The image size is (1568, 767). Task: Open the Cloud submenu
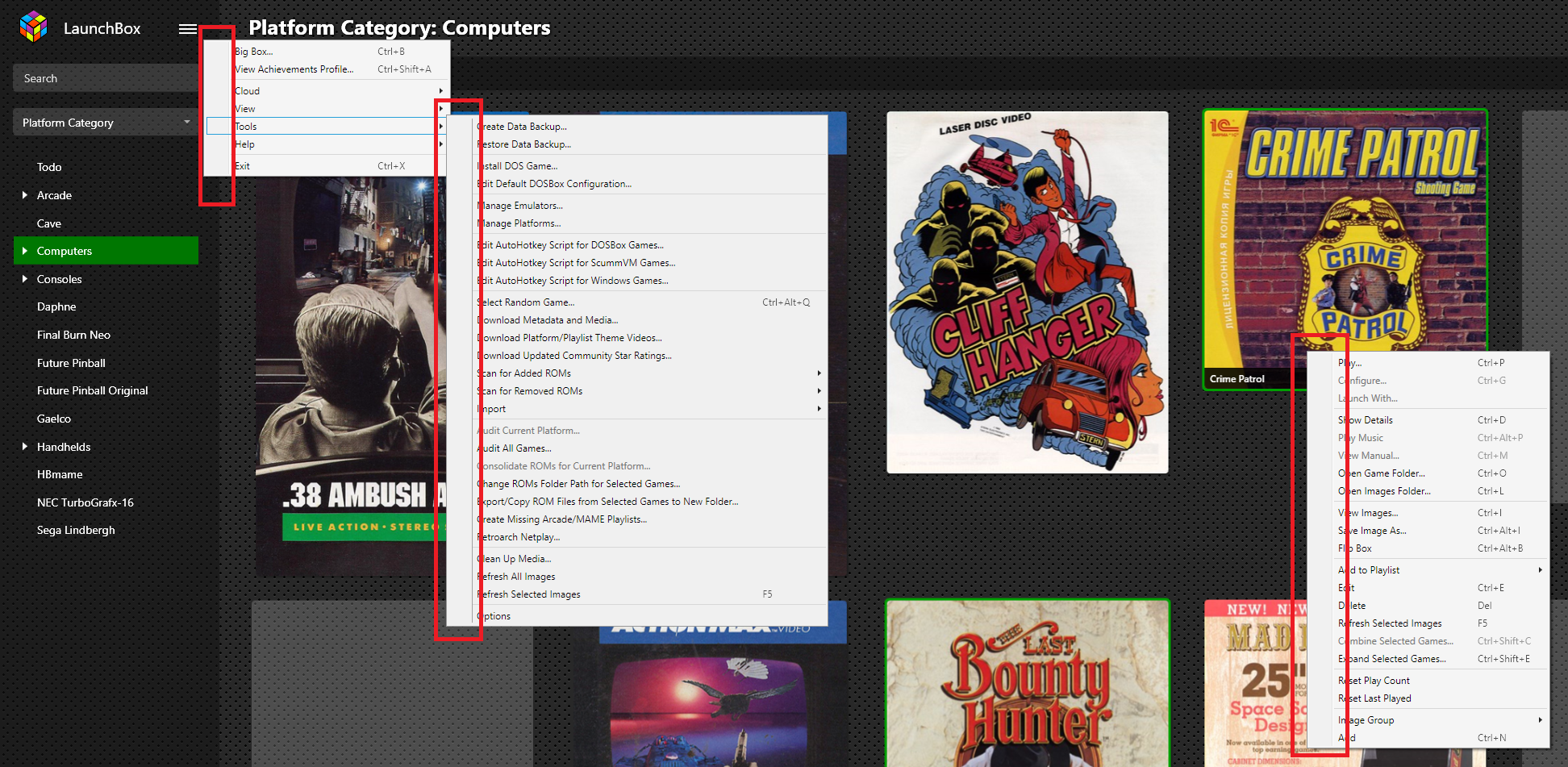(327, 91)
